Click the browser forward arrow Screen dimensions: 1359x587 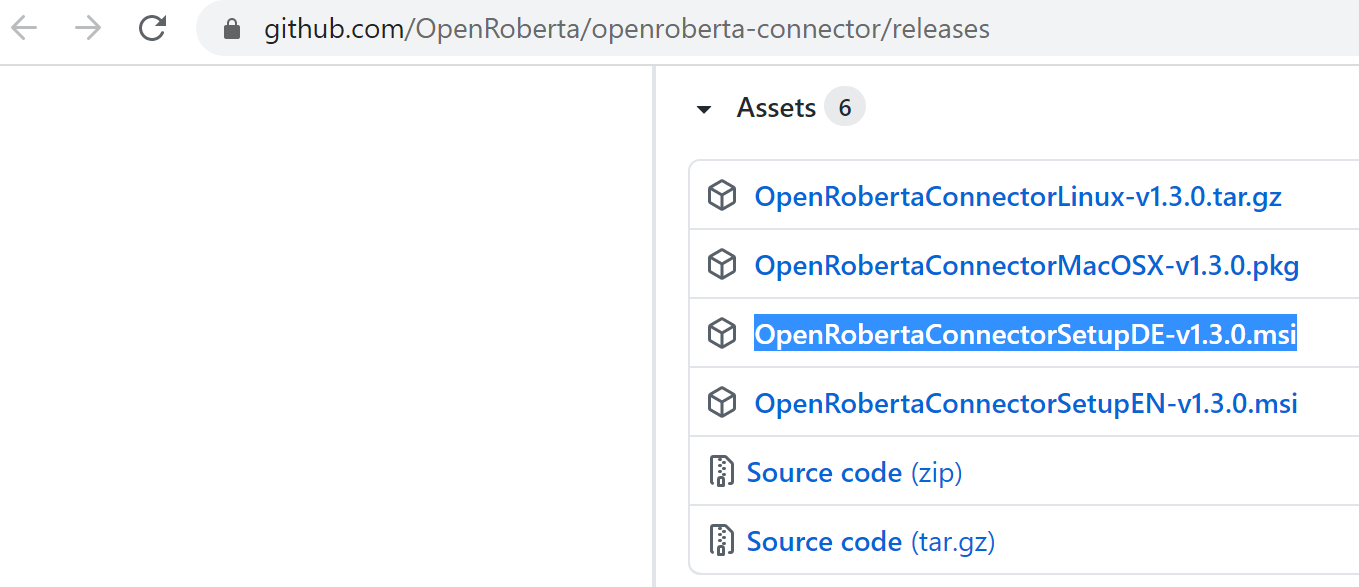[x=88, y=28]
